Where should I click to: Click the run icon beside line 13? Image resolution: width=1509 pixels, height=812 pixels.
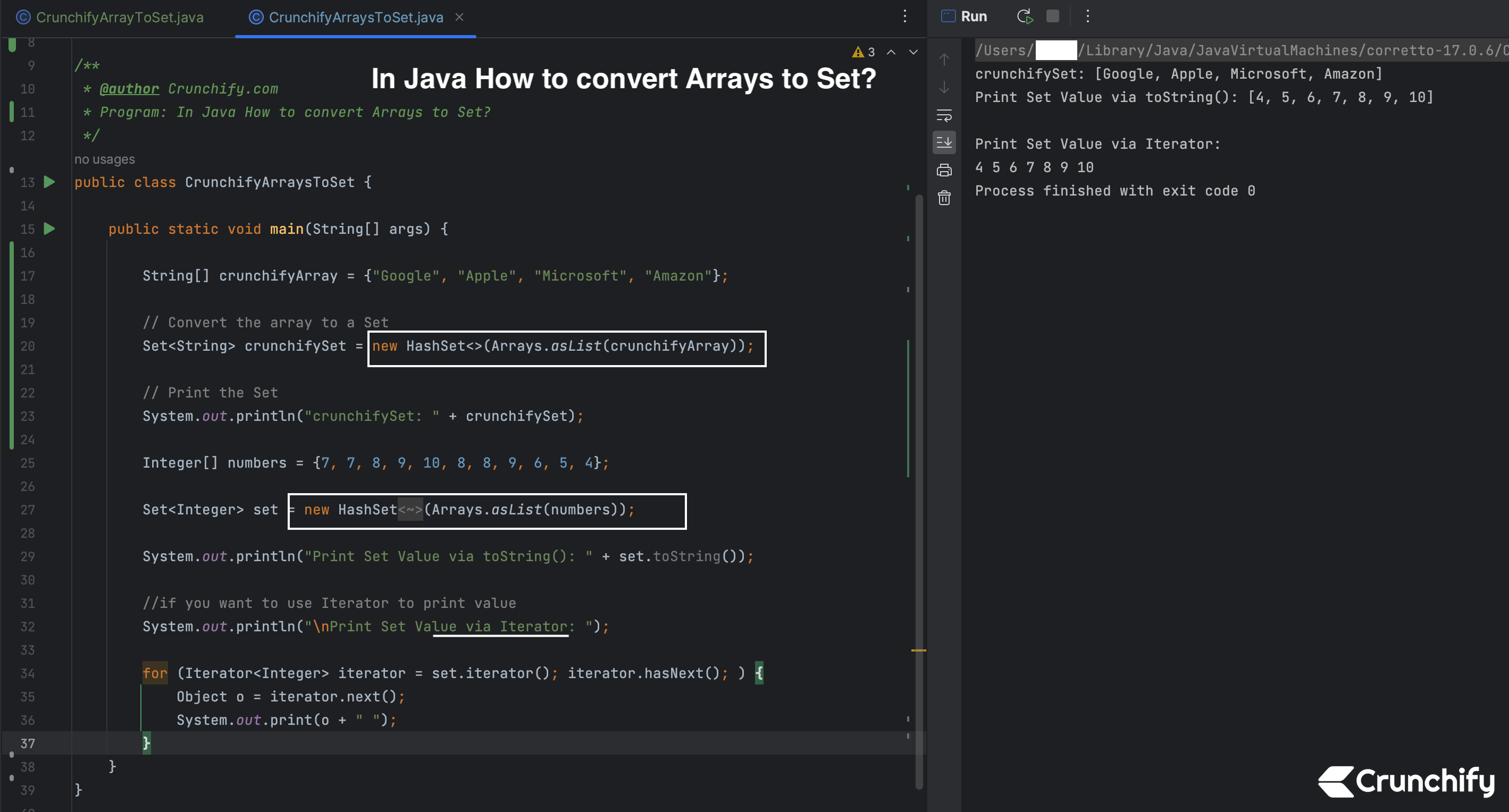point(48,182)
